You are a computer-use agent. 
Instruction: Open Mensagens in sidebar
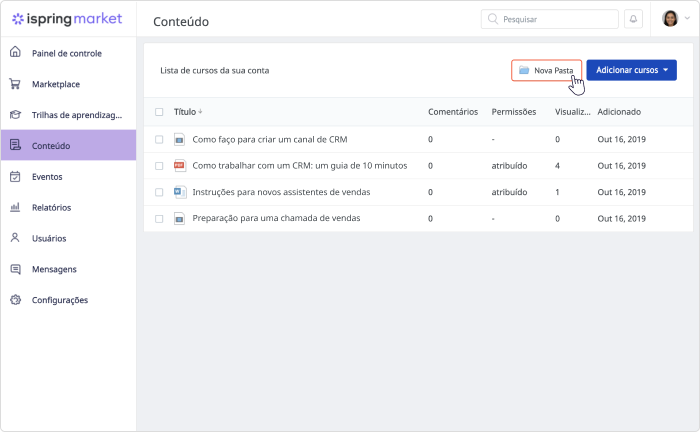click(x=68, y=269)
